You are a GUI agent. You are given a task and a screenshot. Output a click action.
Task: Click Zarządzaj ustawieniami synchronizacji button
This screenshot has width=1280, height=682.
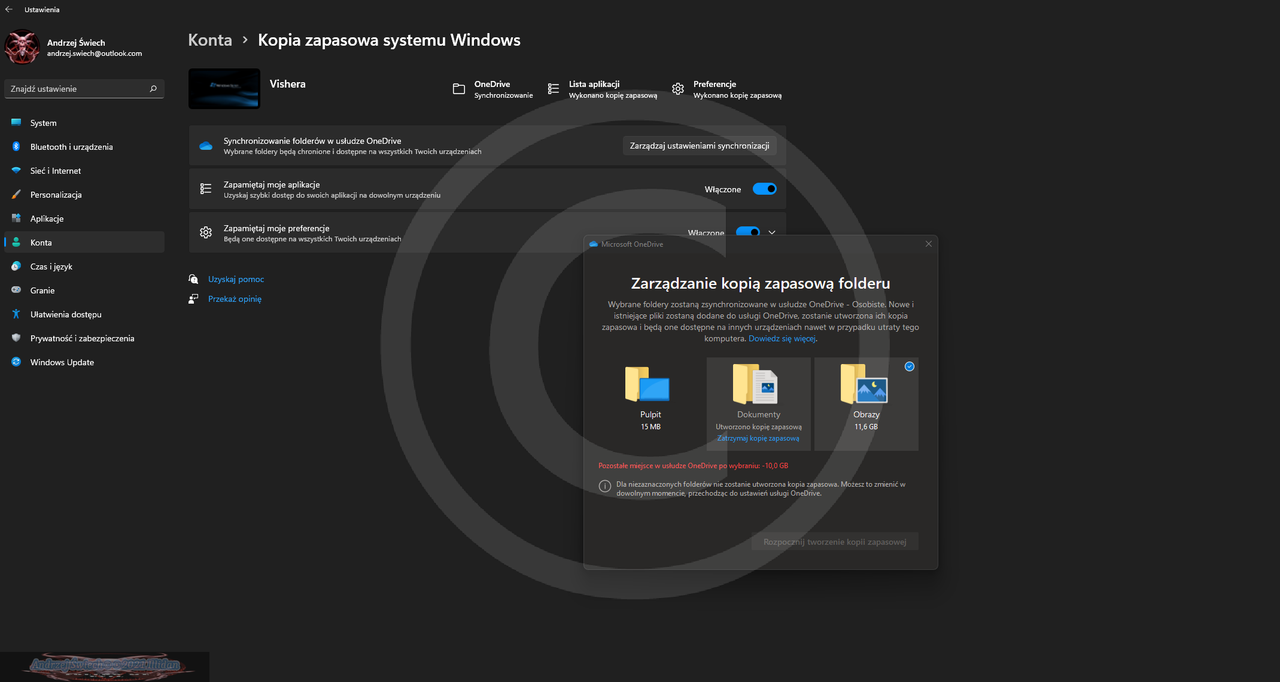700,146
